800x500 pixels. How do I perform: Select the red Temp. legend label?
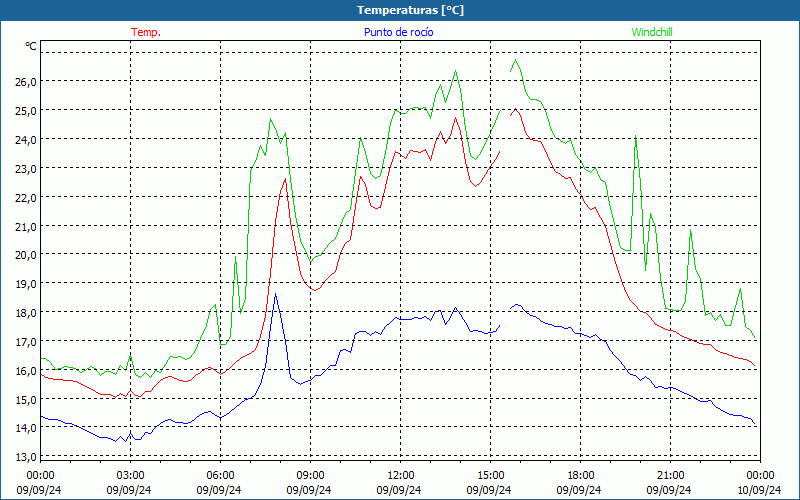coord(146,32)
